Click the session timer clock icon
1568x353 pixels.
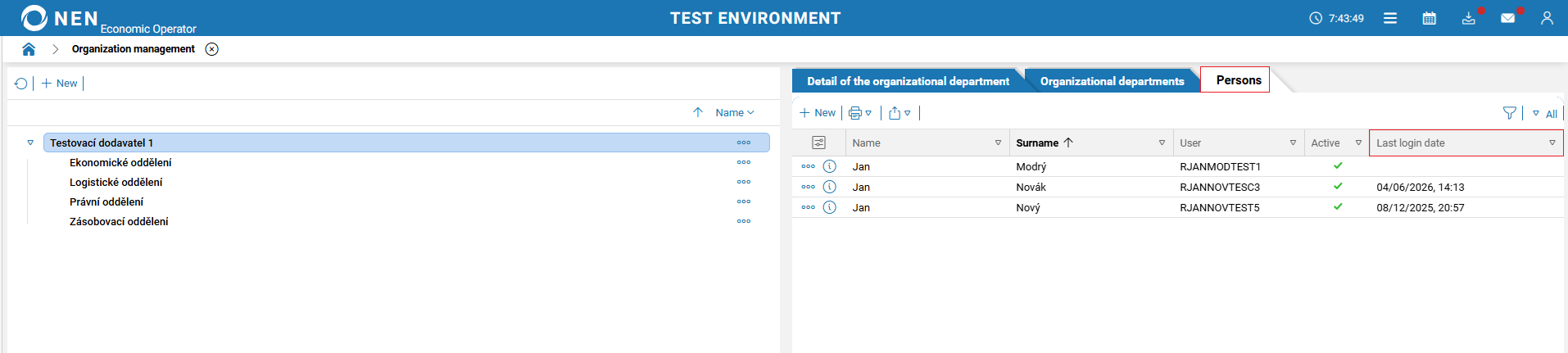pos(1316,18)
